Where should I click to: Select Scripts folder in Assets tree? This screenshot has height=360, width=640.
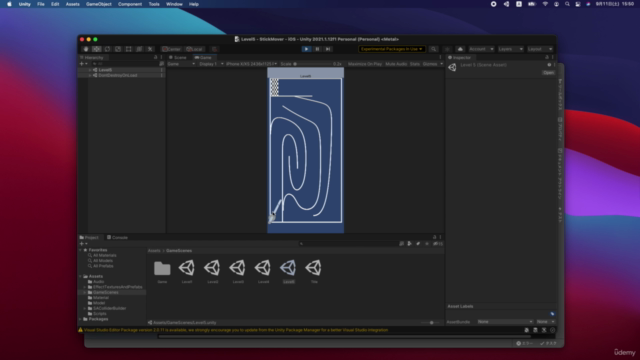coord(100,313)
